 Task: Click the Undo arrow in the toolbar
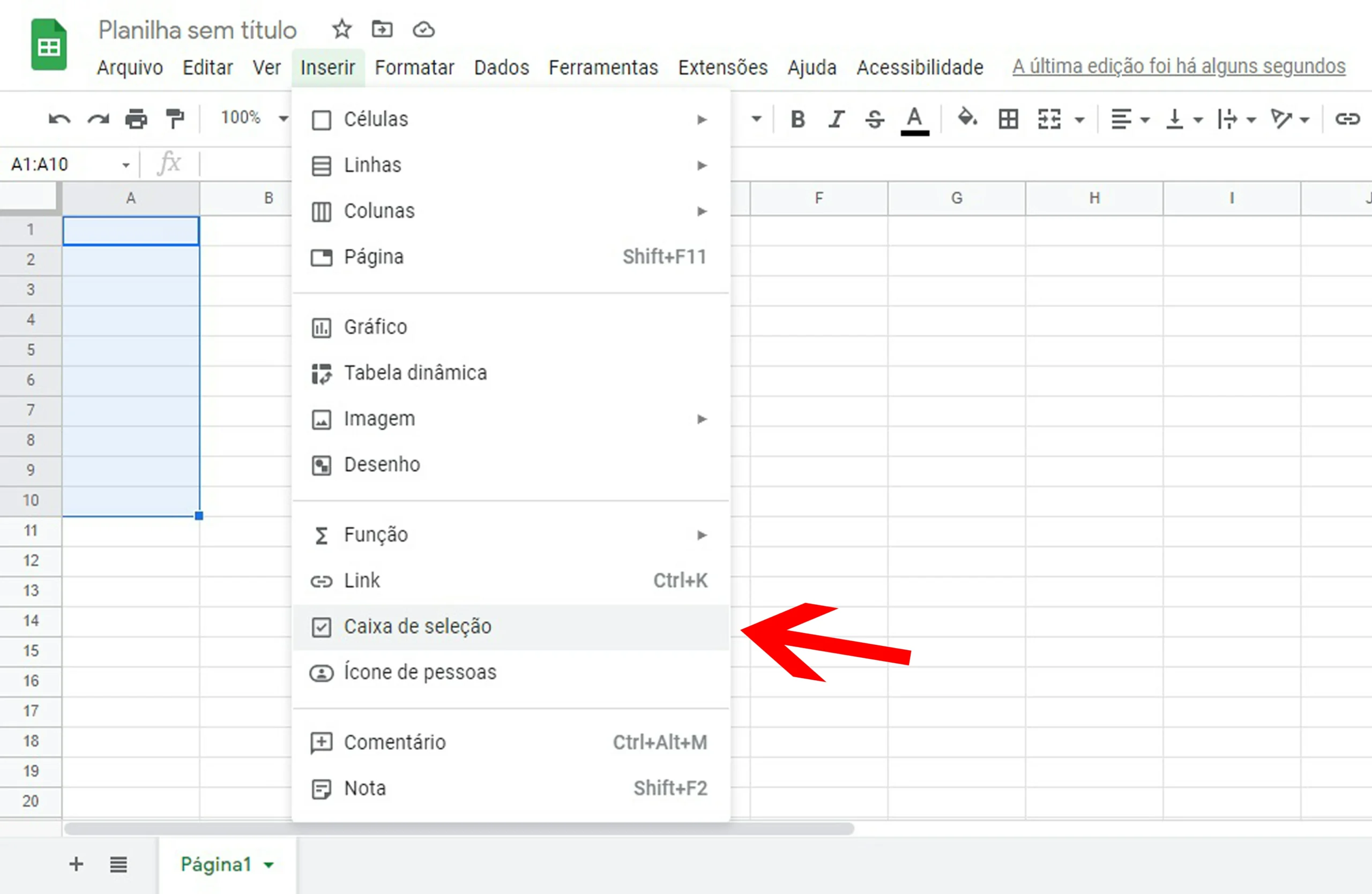(59, 119)
